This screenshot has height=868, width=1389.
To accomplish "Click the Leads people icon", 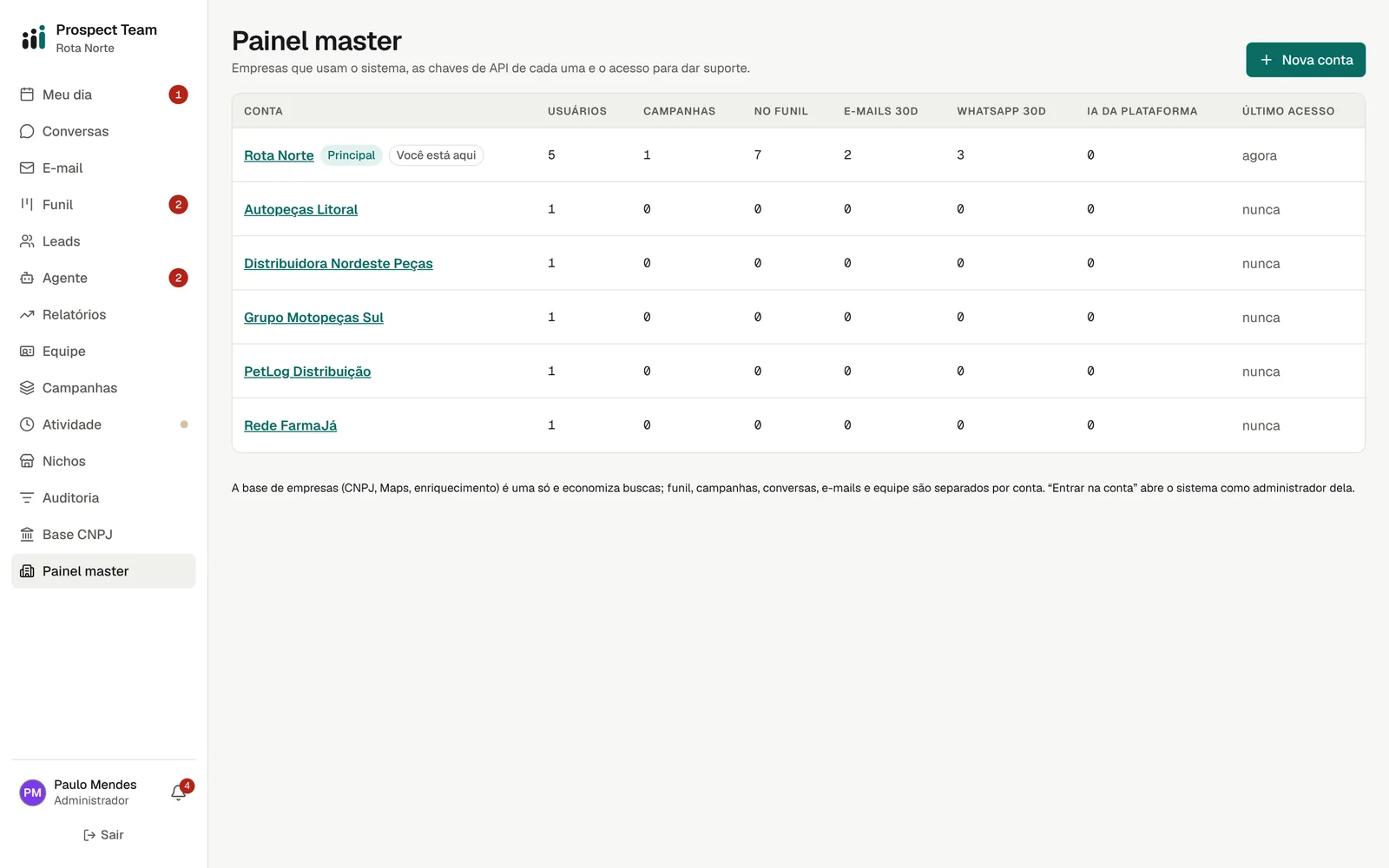I will pyautogui.click(x=27, y=241).
